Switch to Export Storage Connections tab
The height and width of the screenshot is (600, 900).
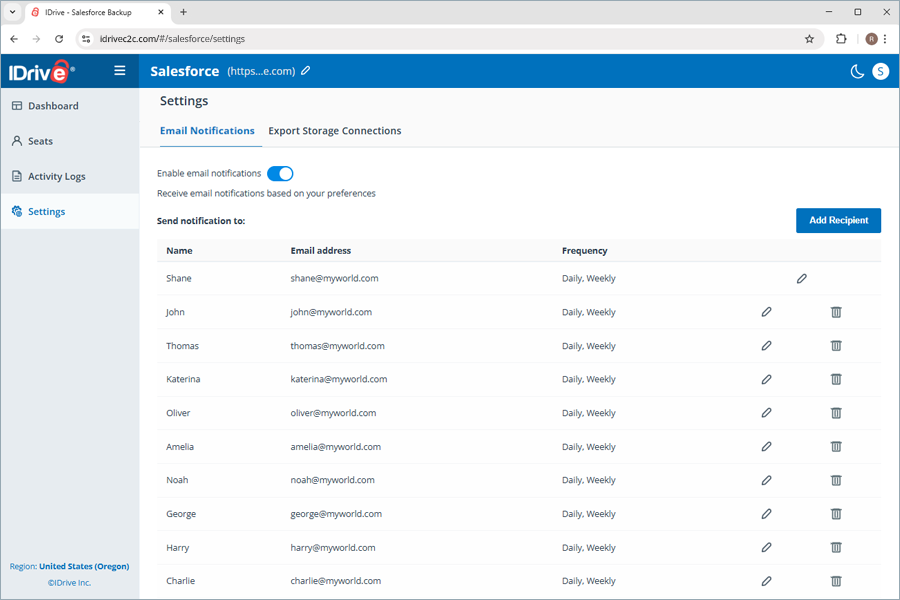tap(335, 131)
